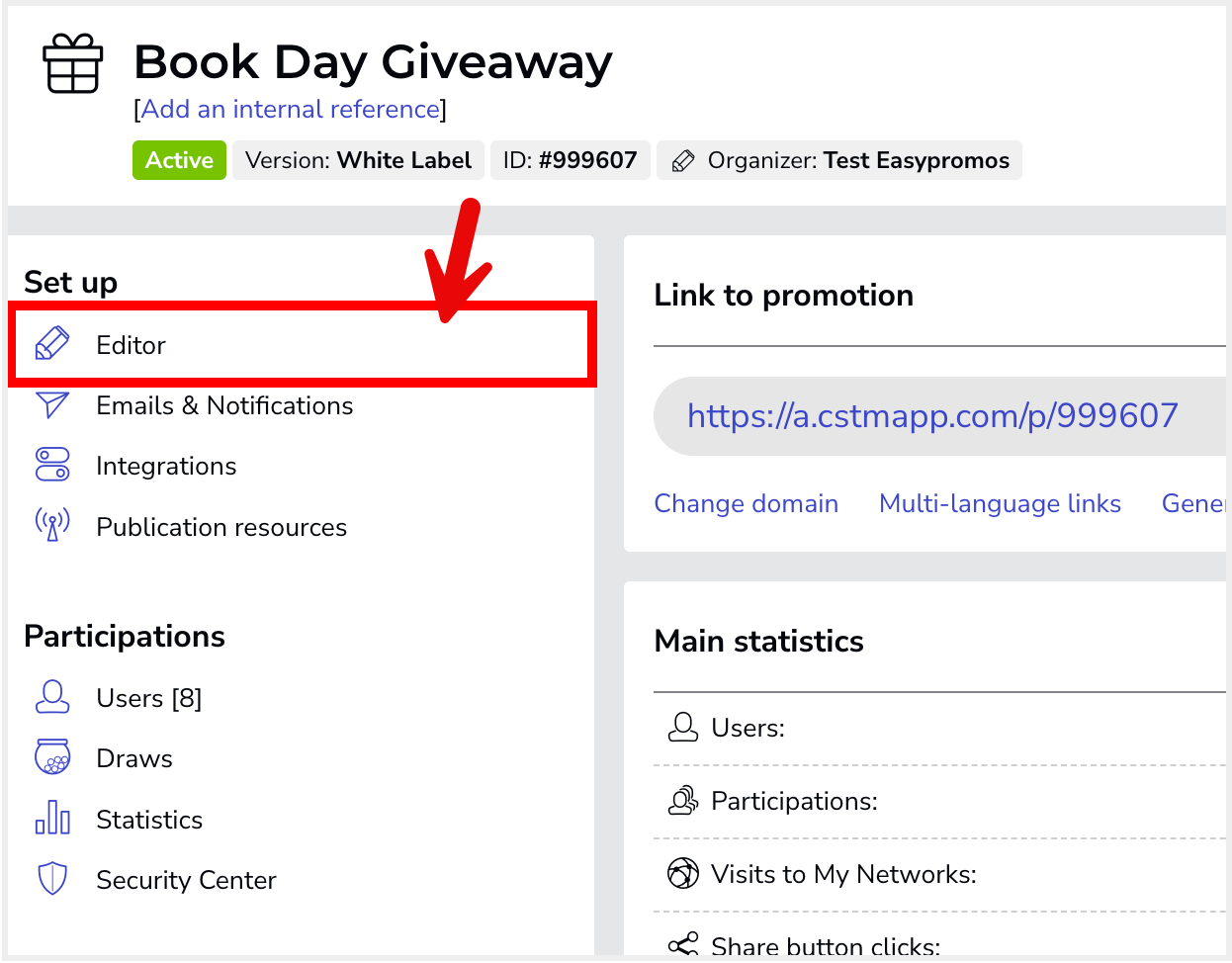Click the Change domain link
Screen dimensions: 1232x963
[x=747, y=503]
